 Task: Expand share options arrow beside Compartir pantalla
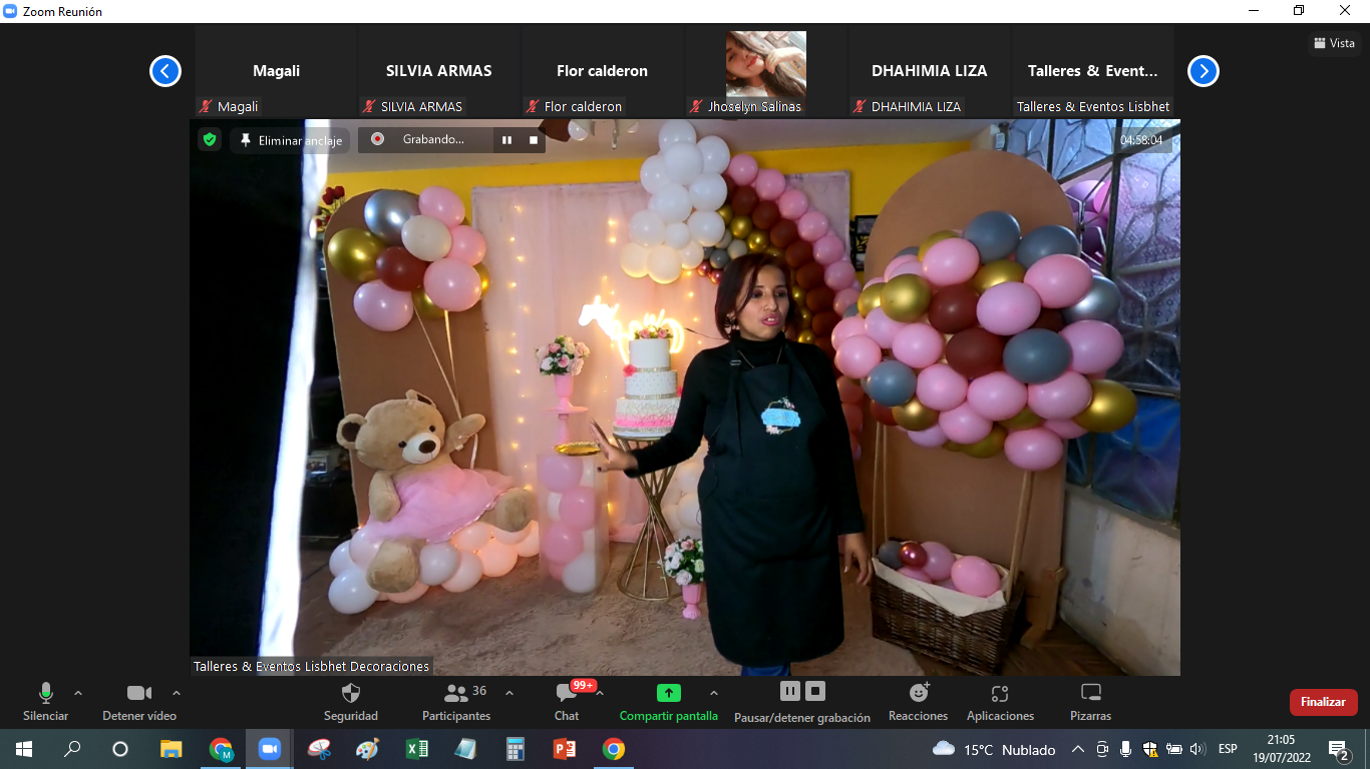click(713, 693)
